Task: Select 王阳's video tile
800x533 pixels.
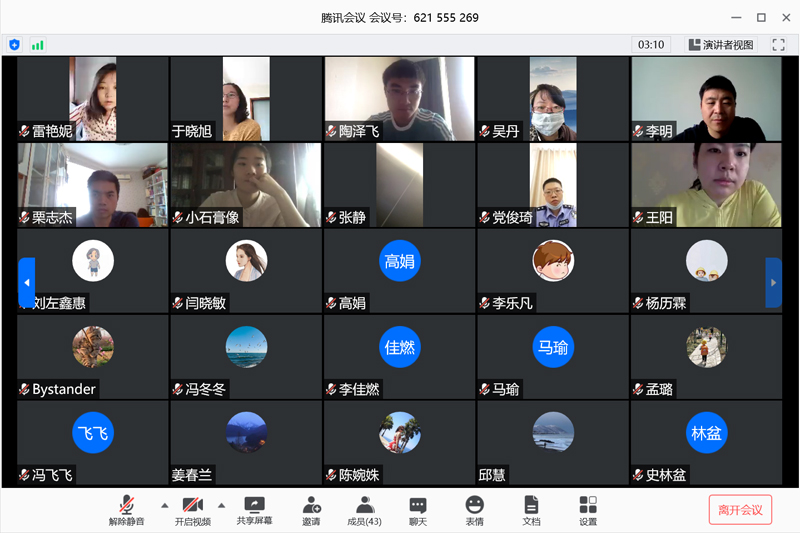Action: 706,185
